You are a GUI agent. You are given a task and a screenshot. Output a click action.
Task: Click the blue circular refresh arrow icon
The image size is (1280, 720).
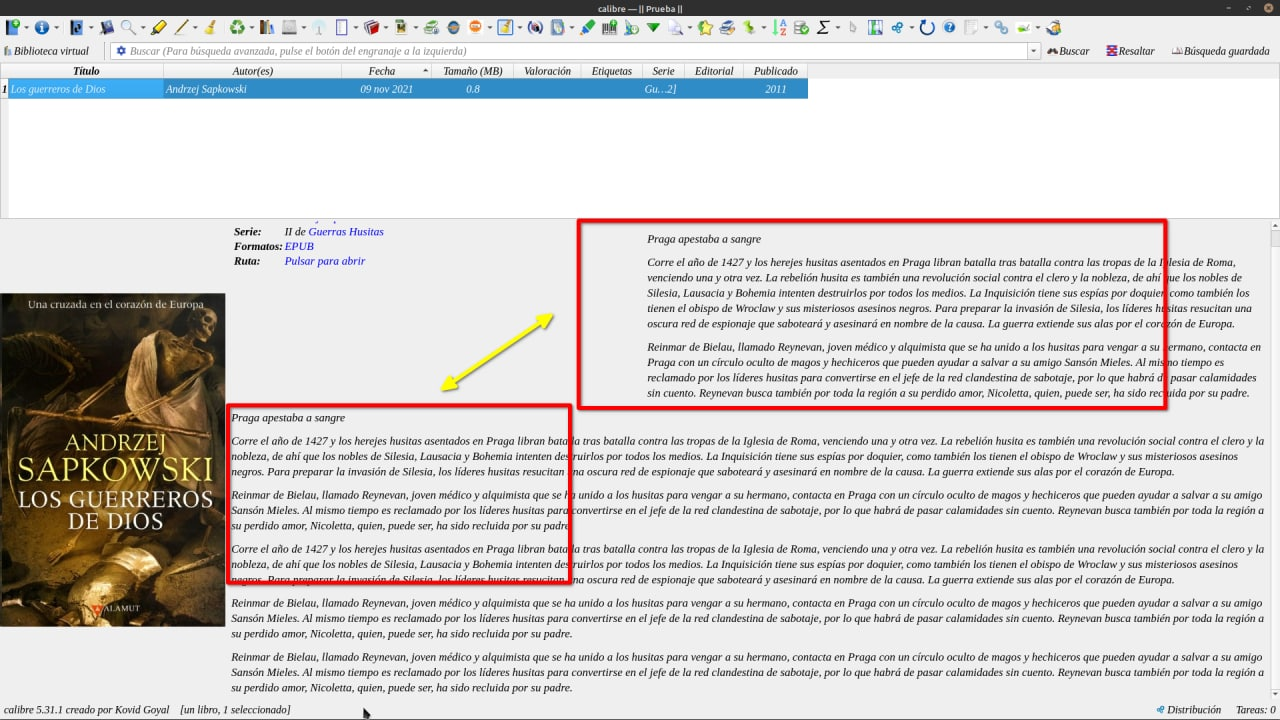pos(927,28)
